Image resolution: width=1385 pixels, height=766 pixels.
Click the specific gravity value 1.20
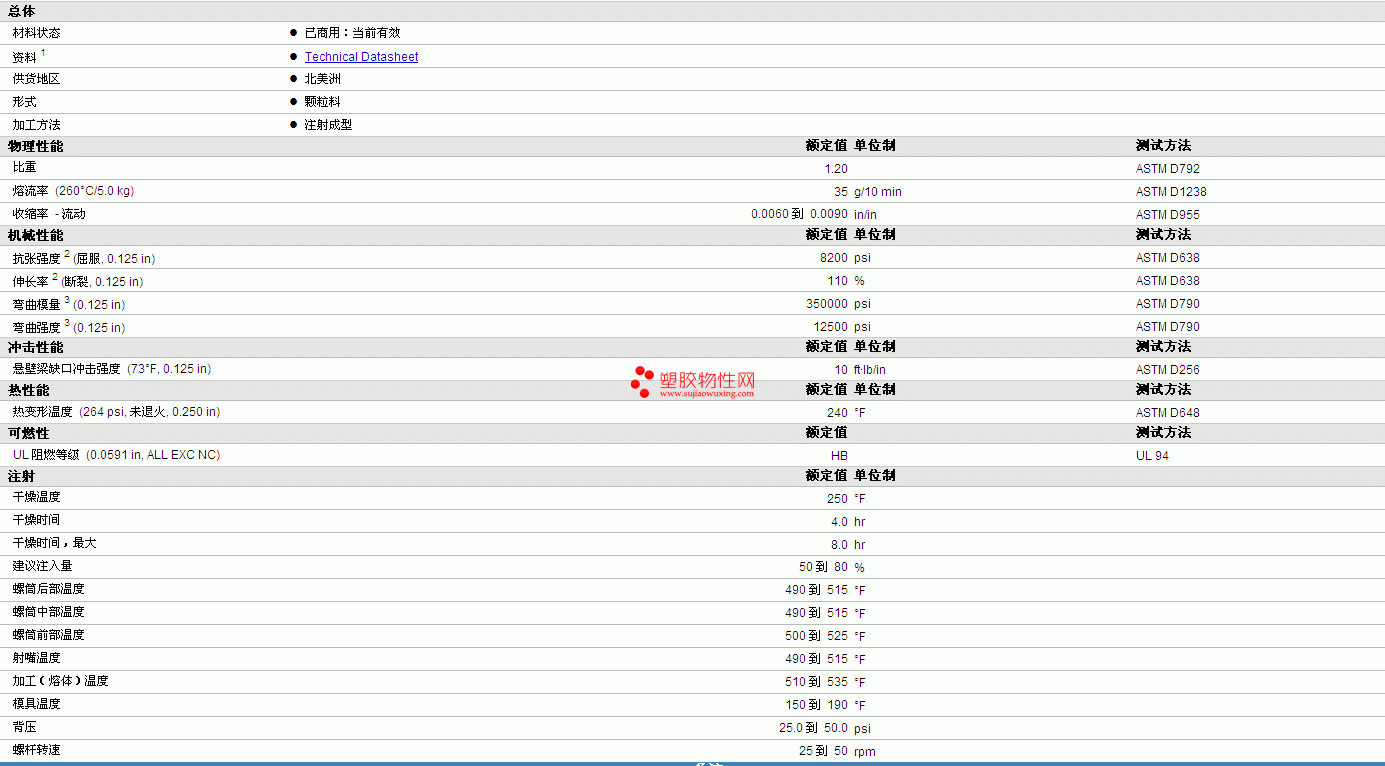(836, 169)
